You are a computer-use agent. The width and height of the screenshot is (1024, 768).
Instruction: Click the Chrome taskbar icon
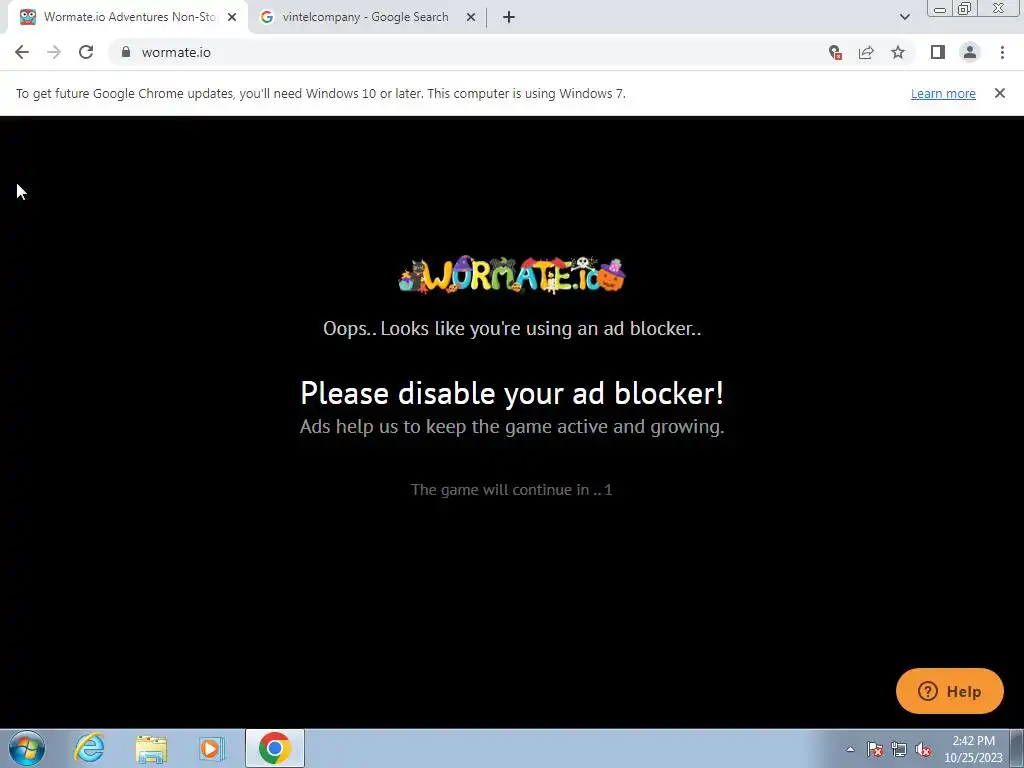(275, 748)
